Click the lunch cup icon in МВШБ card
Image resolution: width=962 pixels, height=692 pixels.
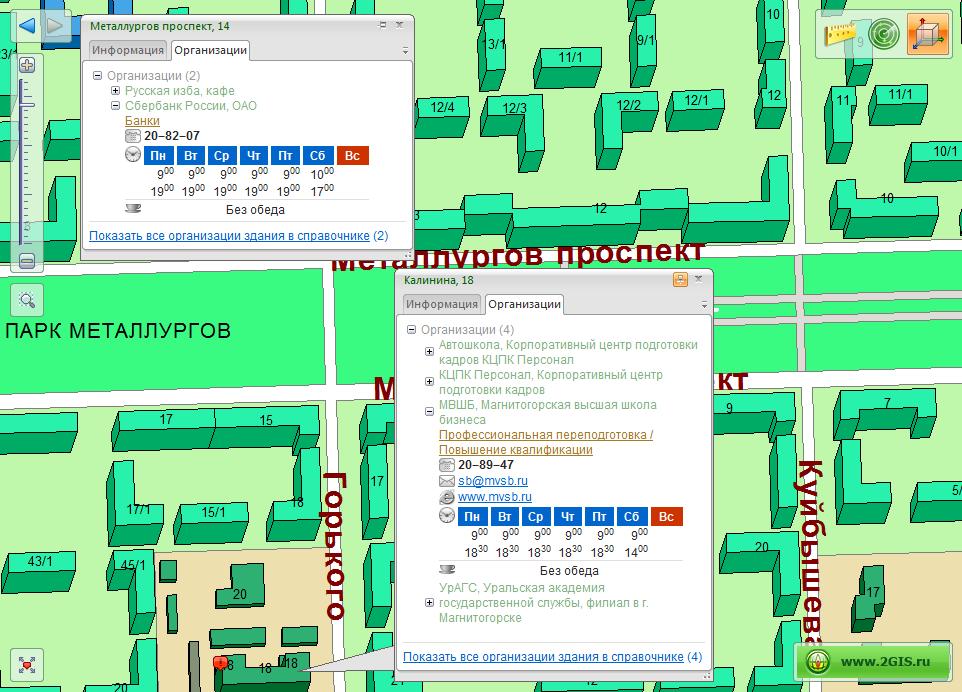(447, 569)
